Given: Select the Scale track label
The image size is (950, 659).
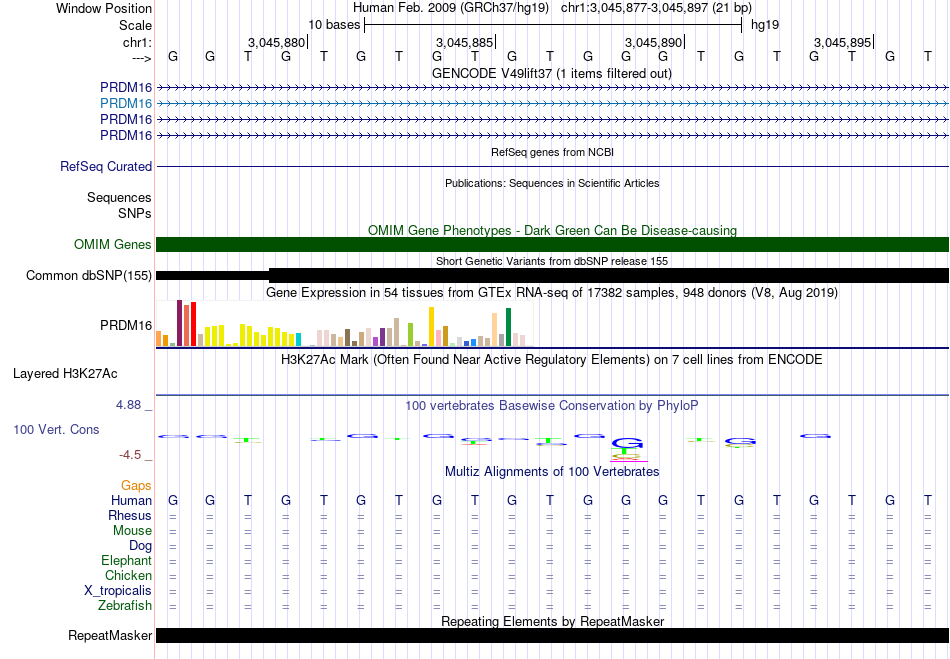Looking at the screenshot, I should click(x=135, y=25).
